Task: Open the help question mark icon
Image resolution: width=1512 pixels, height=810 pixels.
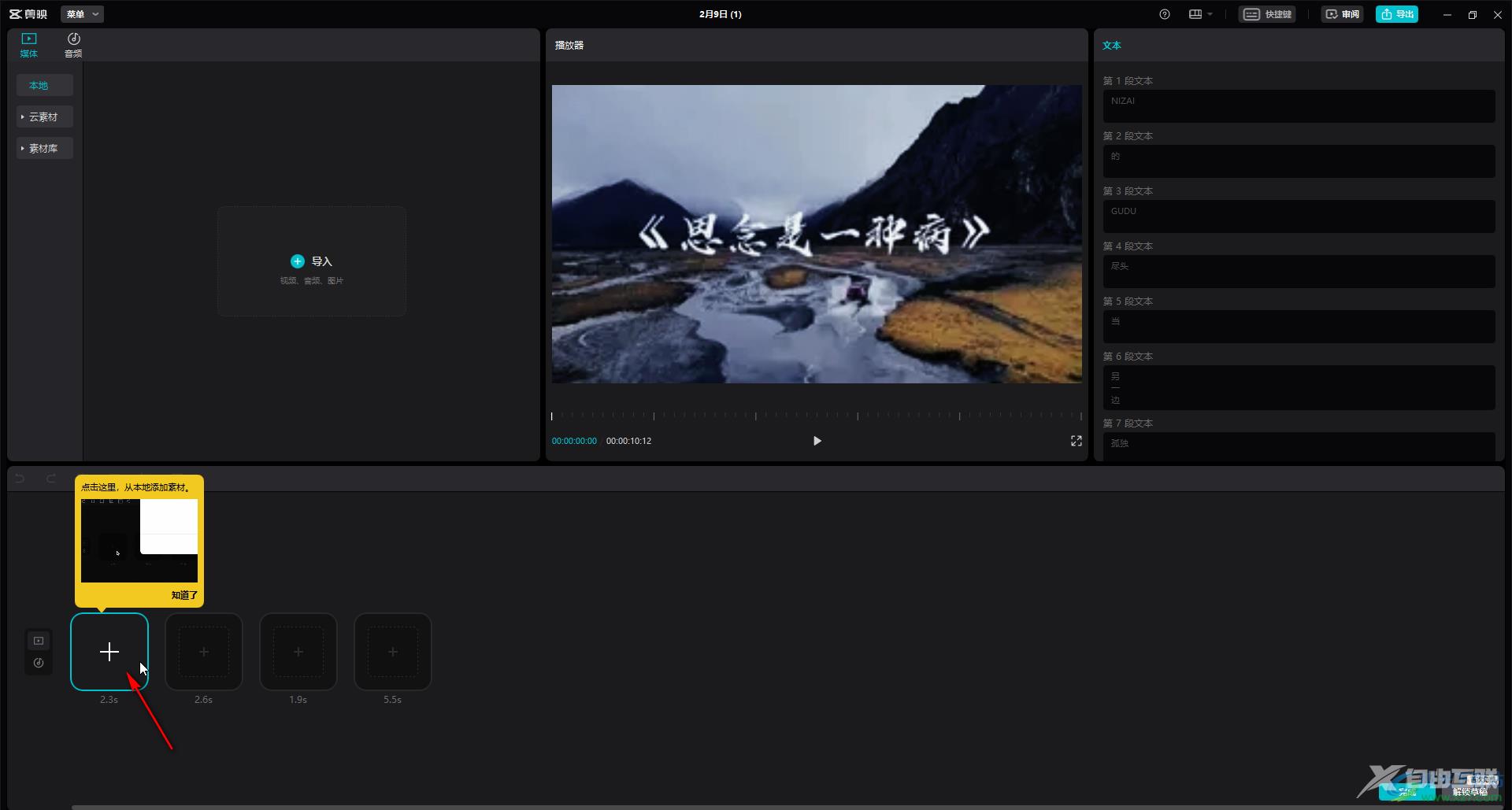Action: coord(1165,14)
